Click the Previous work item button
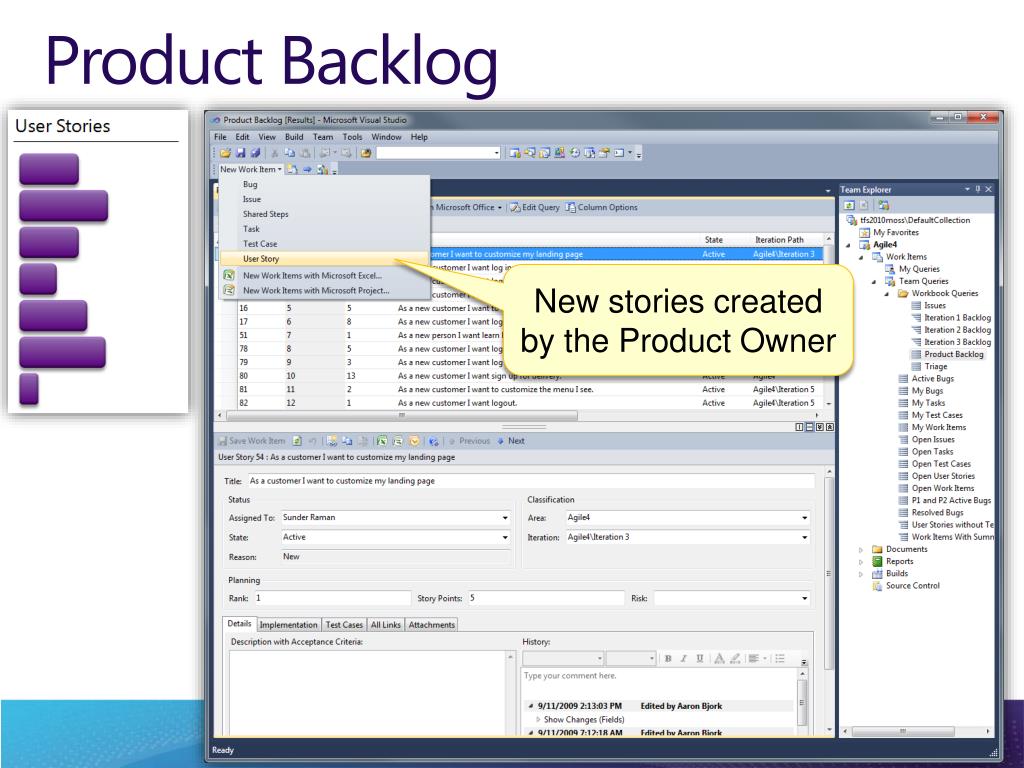 pos(469,441)
